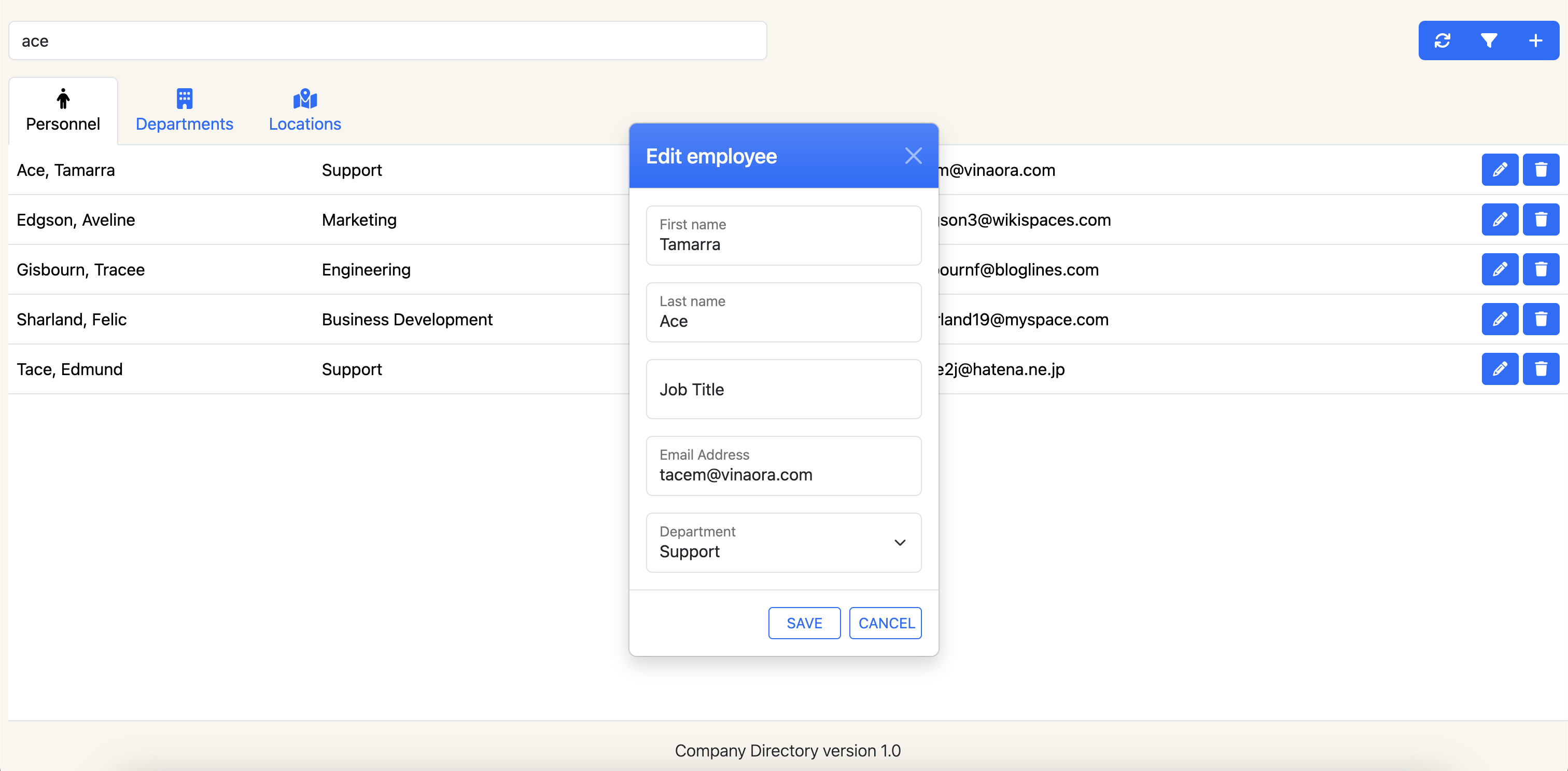This screenshot has height=771, width=1568.
Task: Click pencil icon for Tace, Edmund
Action: coord(1499,369)
